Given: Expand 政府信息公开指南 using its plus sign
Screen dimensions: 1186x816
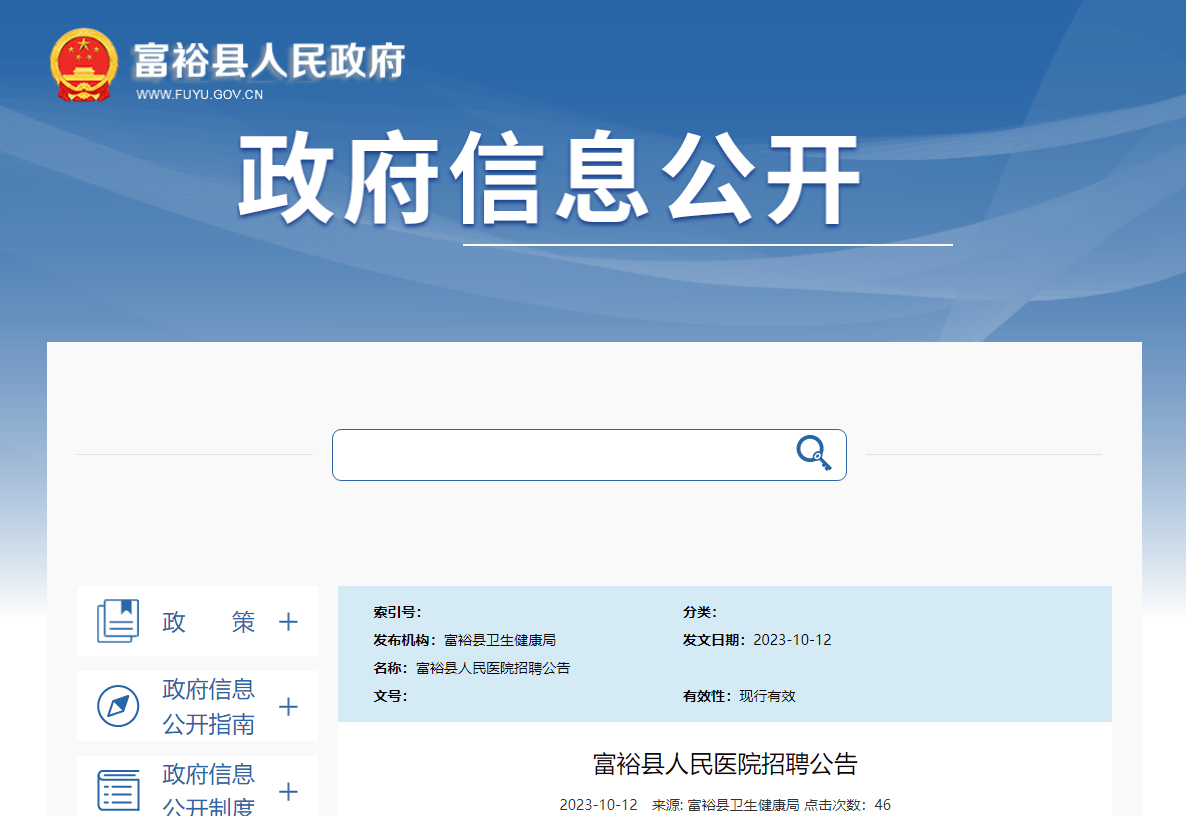Looking at the screenshot, I should 288,707.
